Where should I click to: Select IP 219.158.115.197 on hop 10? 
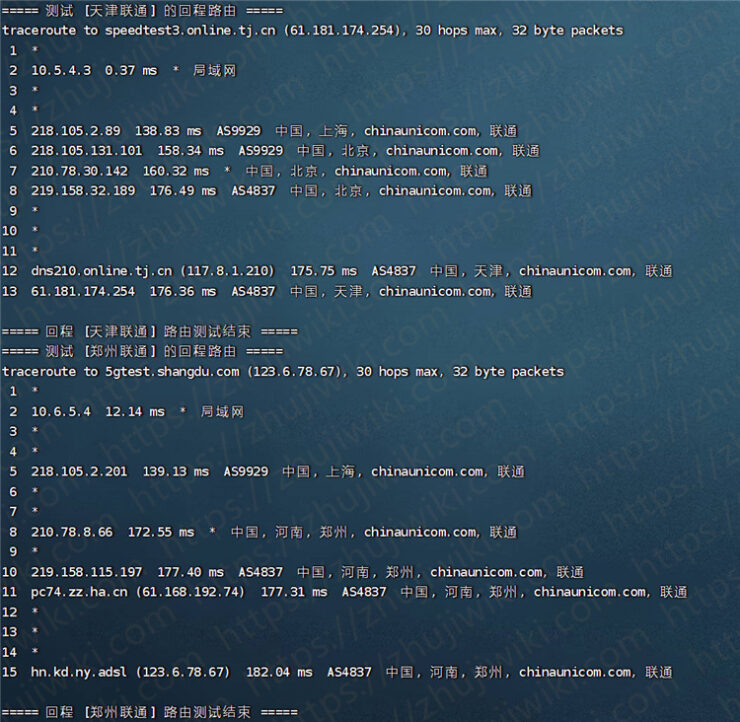point(87,572)
